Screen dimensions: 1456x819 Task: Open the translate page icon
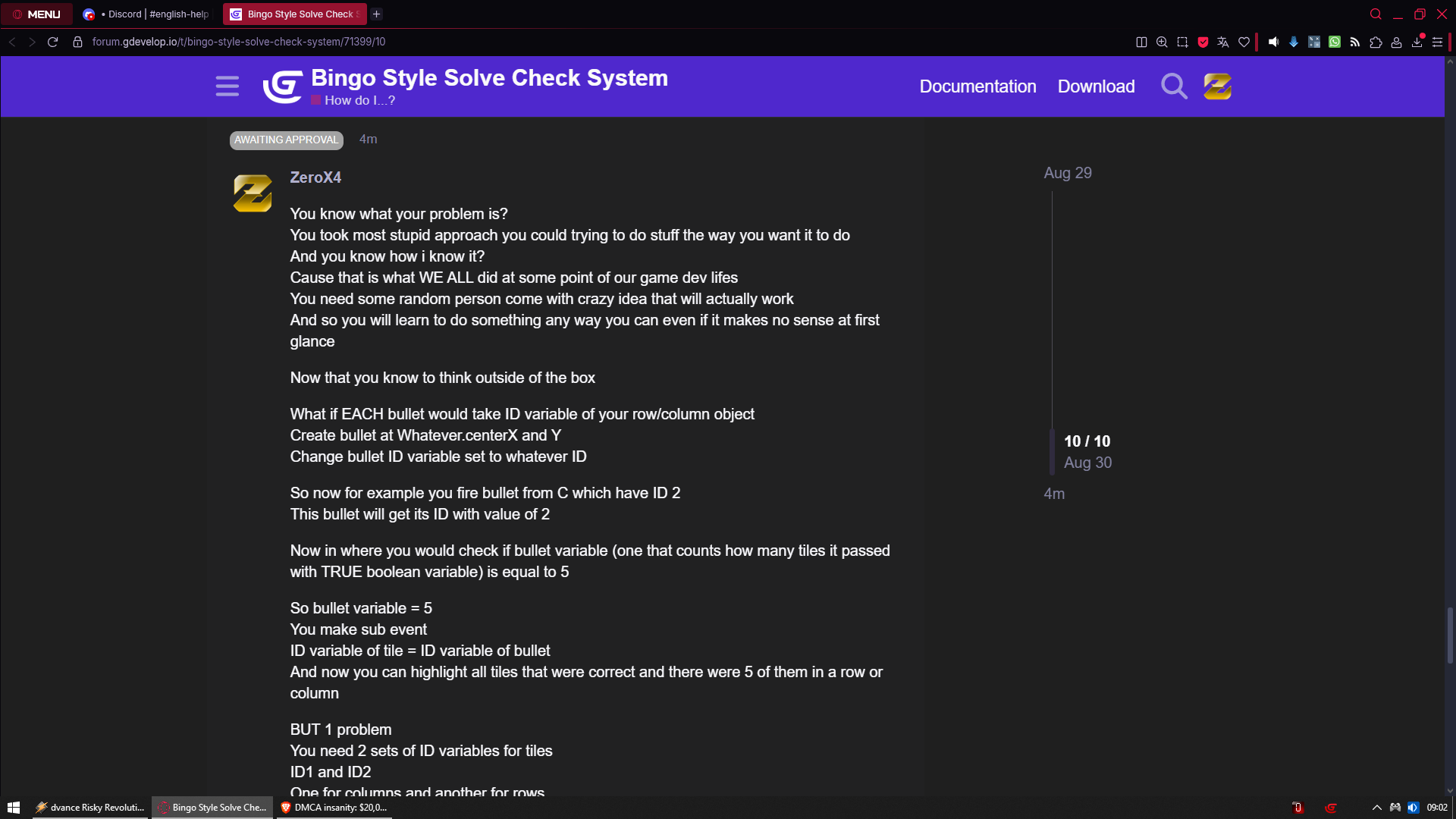(1222, 42)
